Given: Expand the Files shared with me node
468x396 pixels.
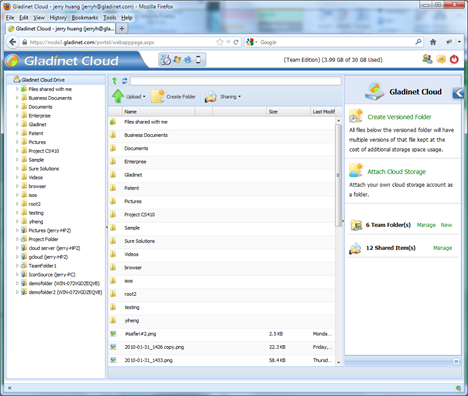Looking at the screenshot, I should click(17, 89).
